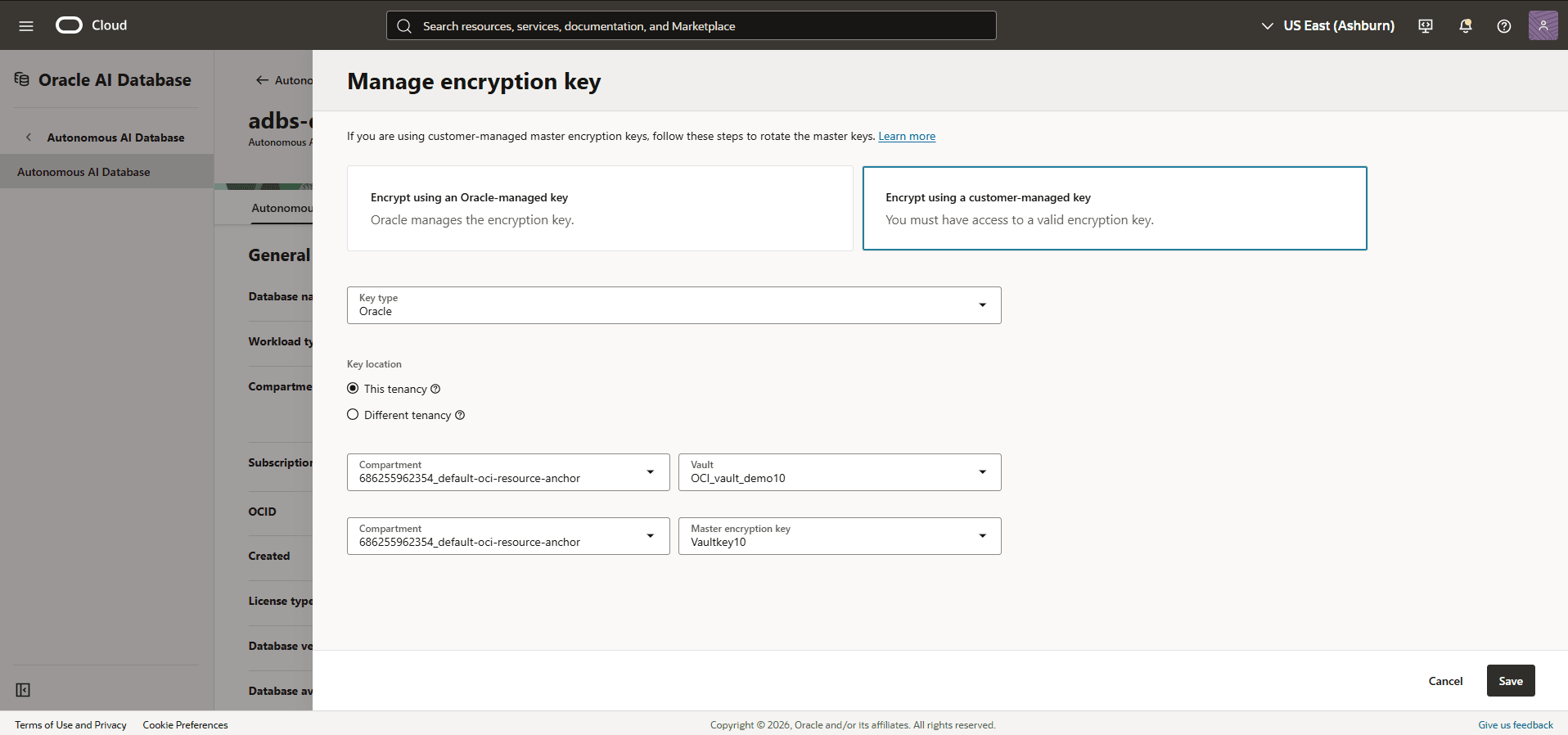This screenshot has width=1568, height=735.
Task: Save the encryption key settings
Action: coord(1511,681)
